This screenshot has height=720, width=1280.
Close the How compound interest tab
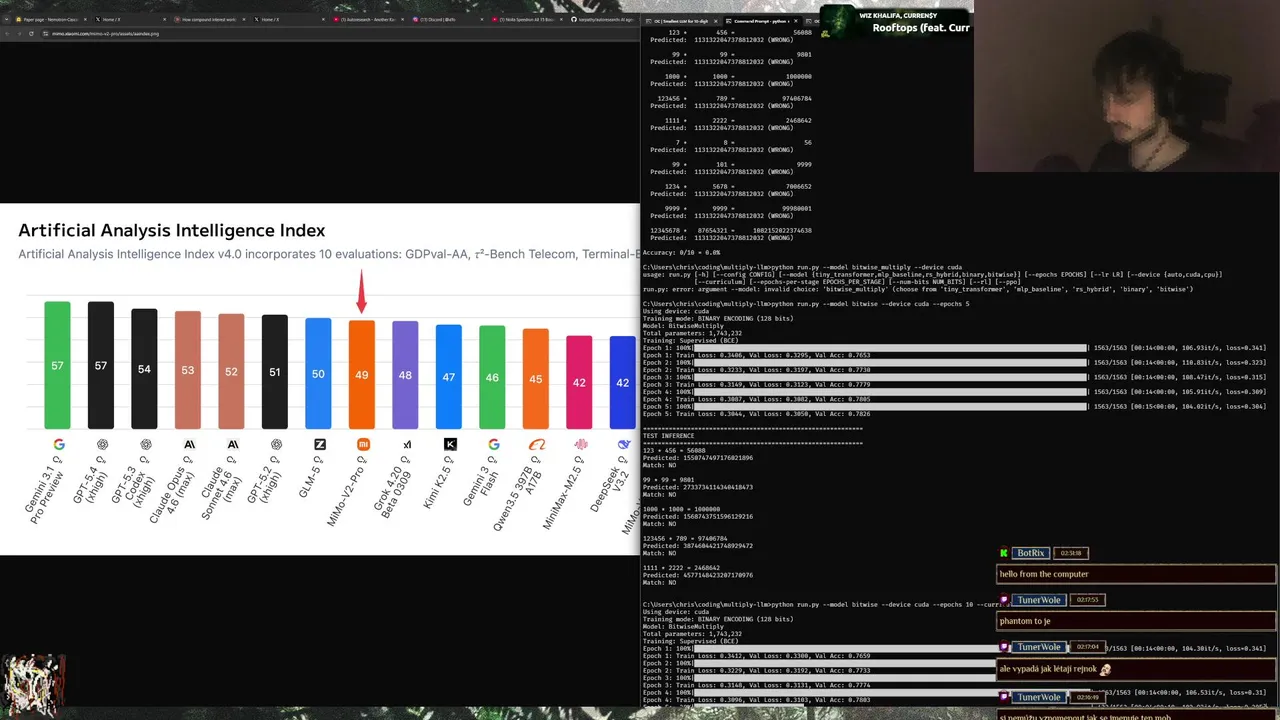(x=244, y=19)
